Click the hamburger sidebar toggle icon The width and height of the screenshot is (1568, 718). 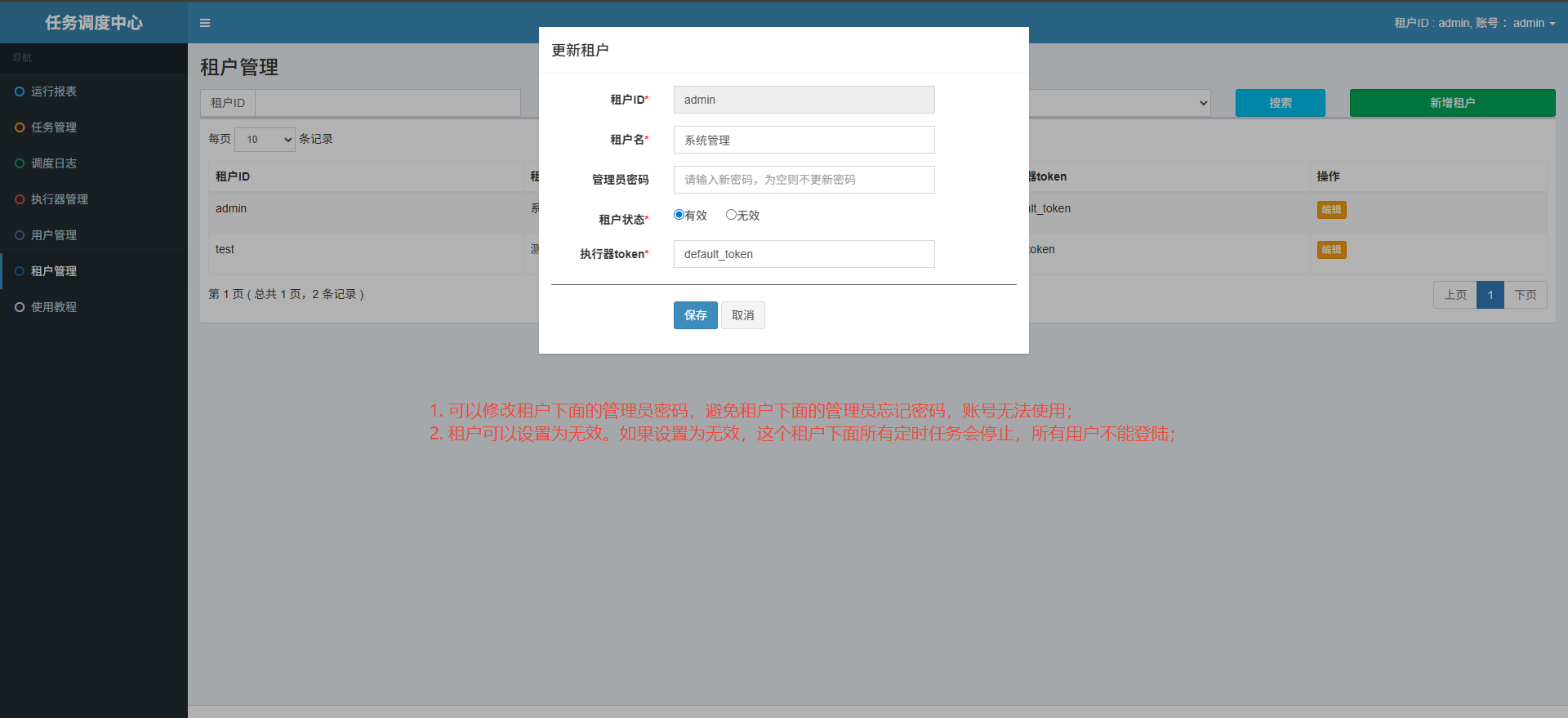click(205, 23)
